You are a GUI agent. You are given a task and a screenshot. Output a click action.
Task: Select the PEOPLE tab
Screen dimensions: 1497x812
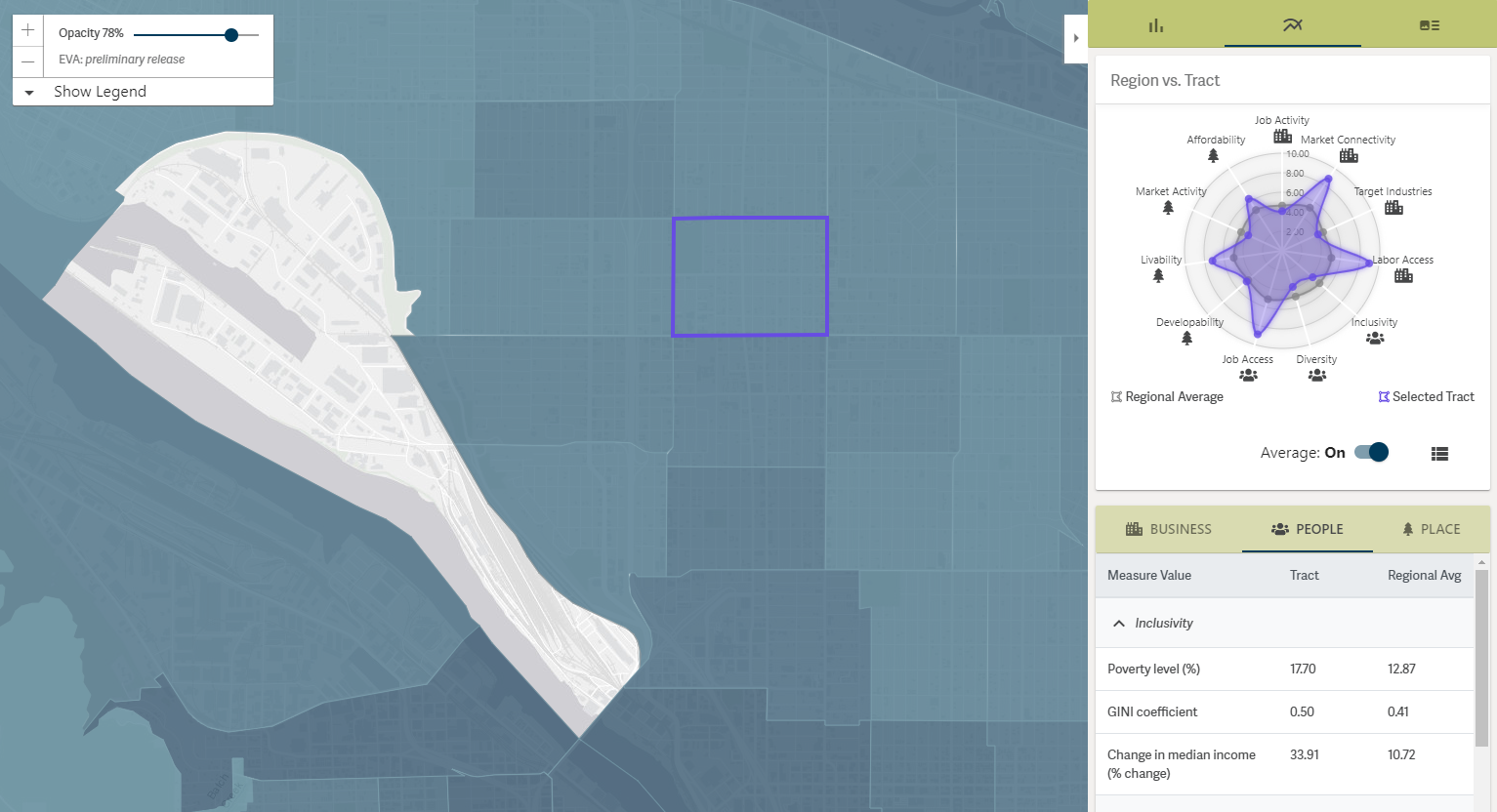[x=1307, y=529]
